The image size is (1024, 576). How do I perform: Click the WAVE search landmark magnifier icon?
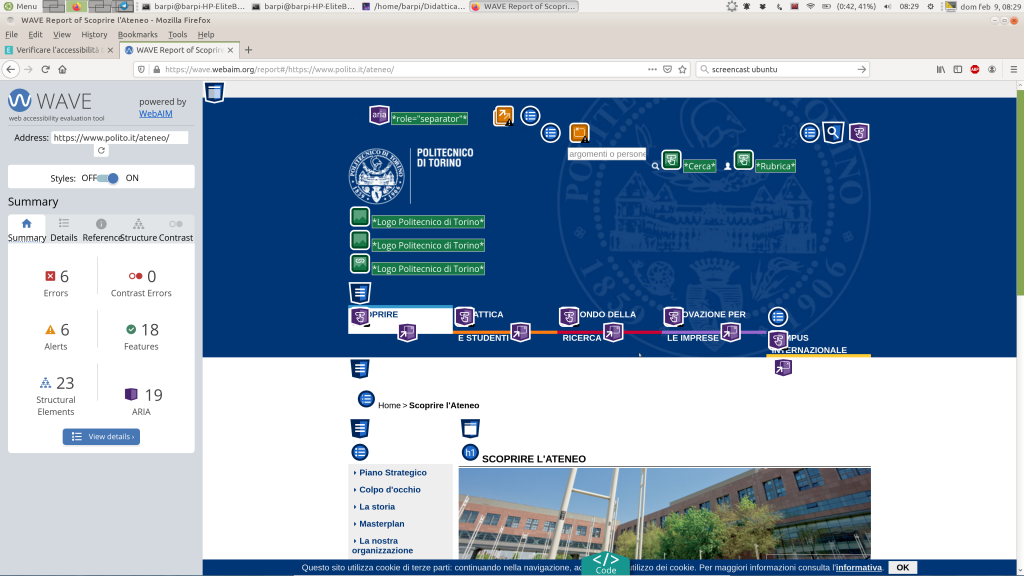[x=833, y=133]
